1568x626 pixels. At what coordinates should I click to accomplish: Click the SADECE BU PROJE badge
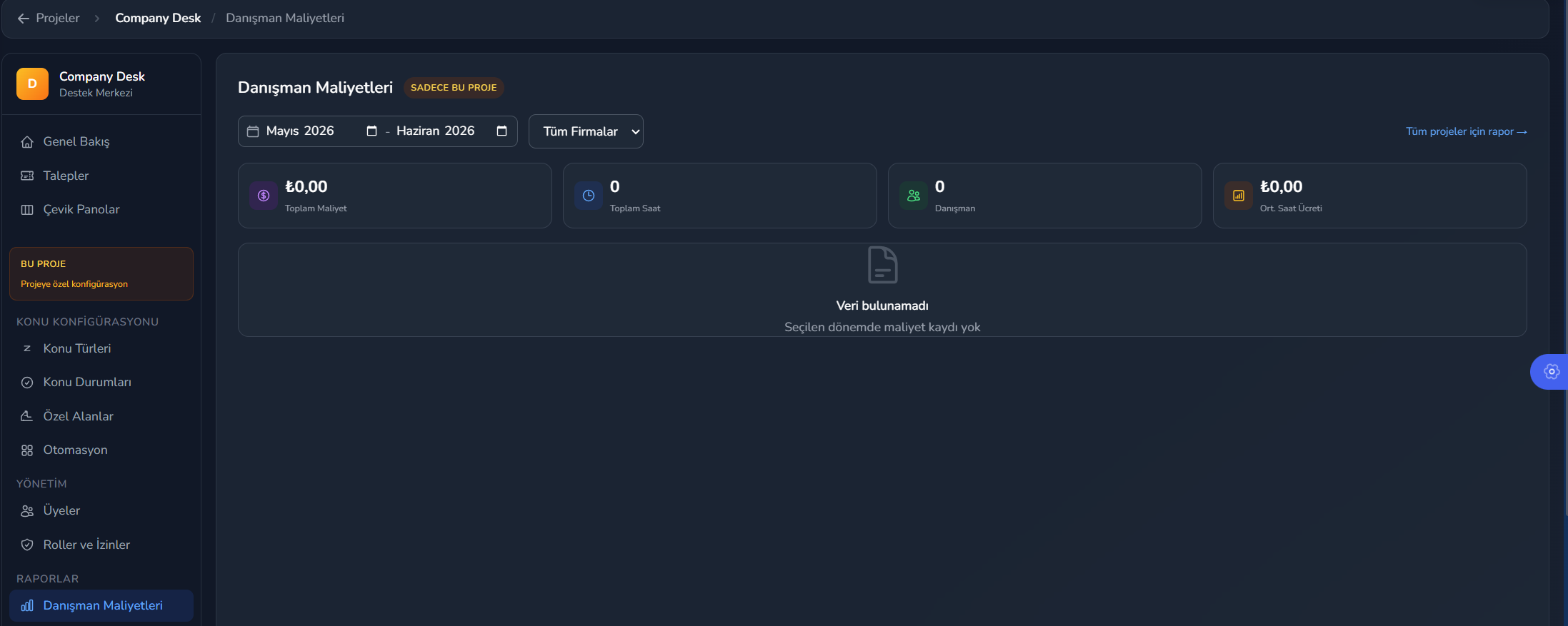tap(454, 87)
